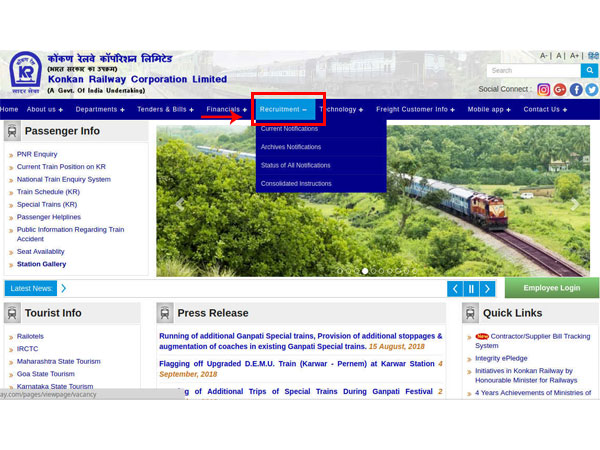Open Maharashtra State Tourism link
The image size is (600, 450).
(x=59, y=362)
